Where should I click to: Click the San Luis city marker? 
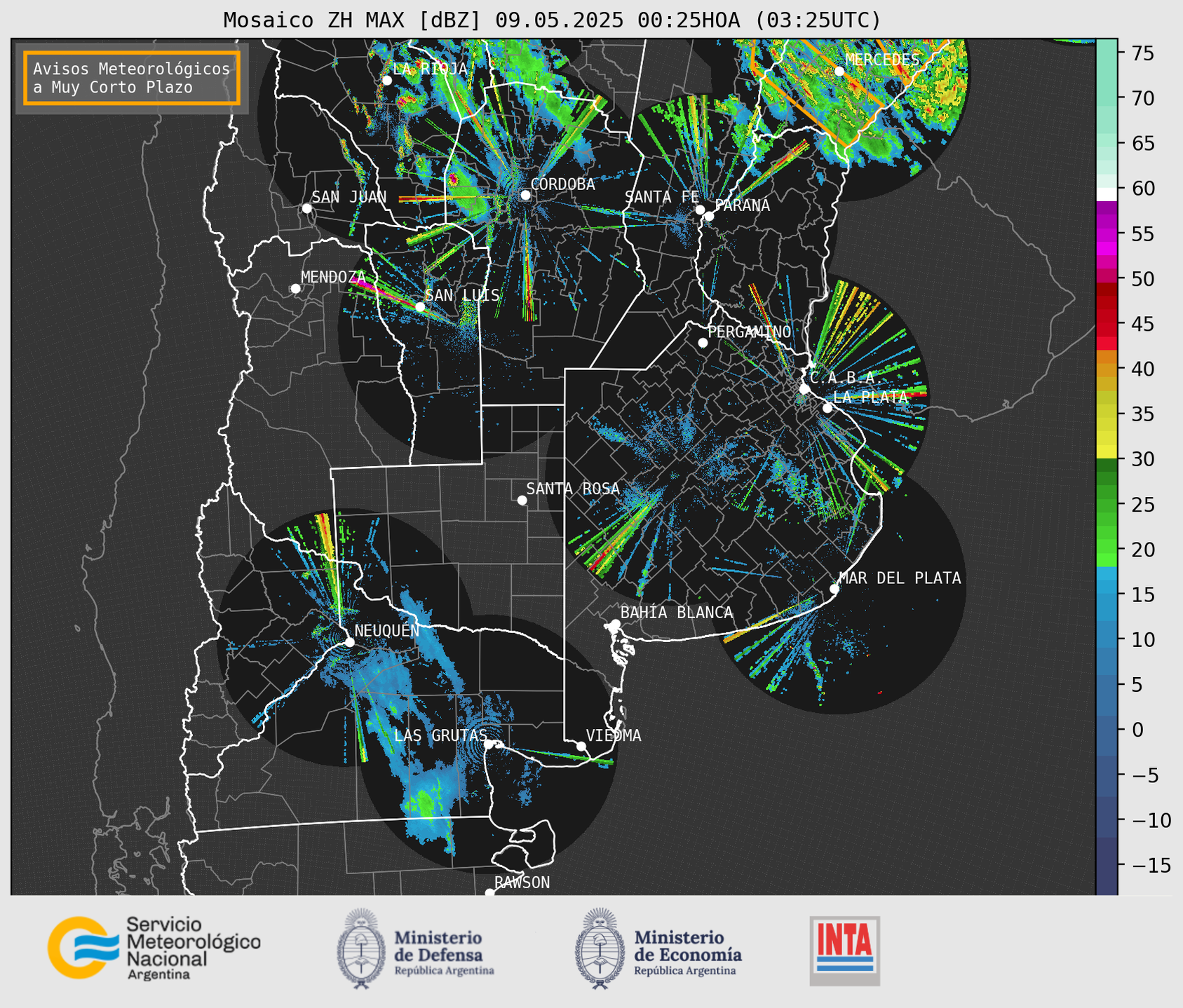click(420, 307)
